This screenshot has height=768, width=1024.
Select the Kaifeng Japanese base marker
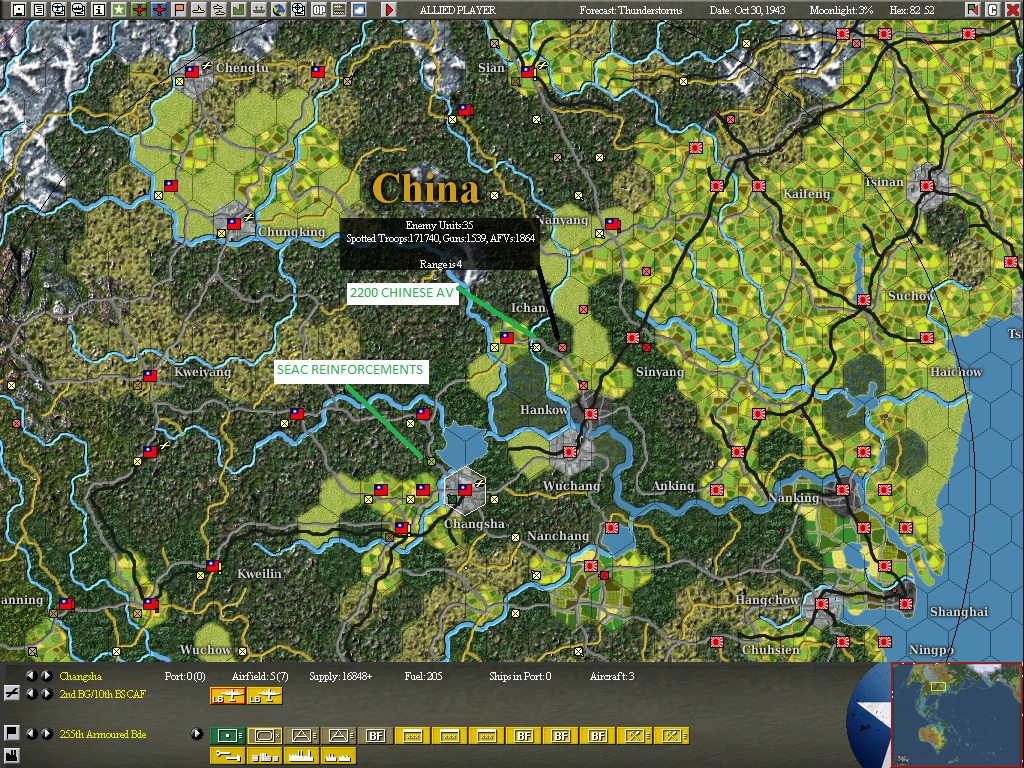pos(758,186)
